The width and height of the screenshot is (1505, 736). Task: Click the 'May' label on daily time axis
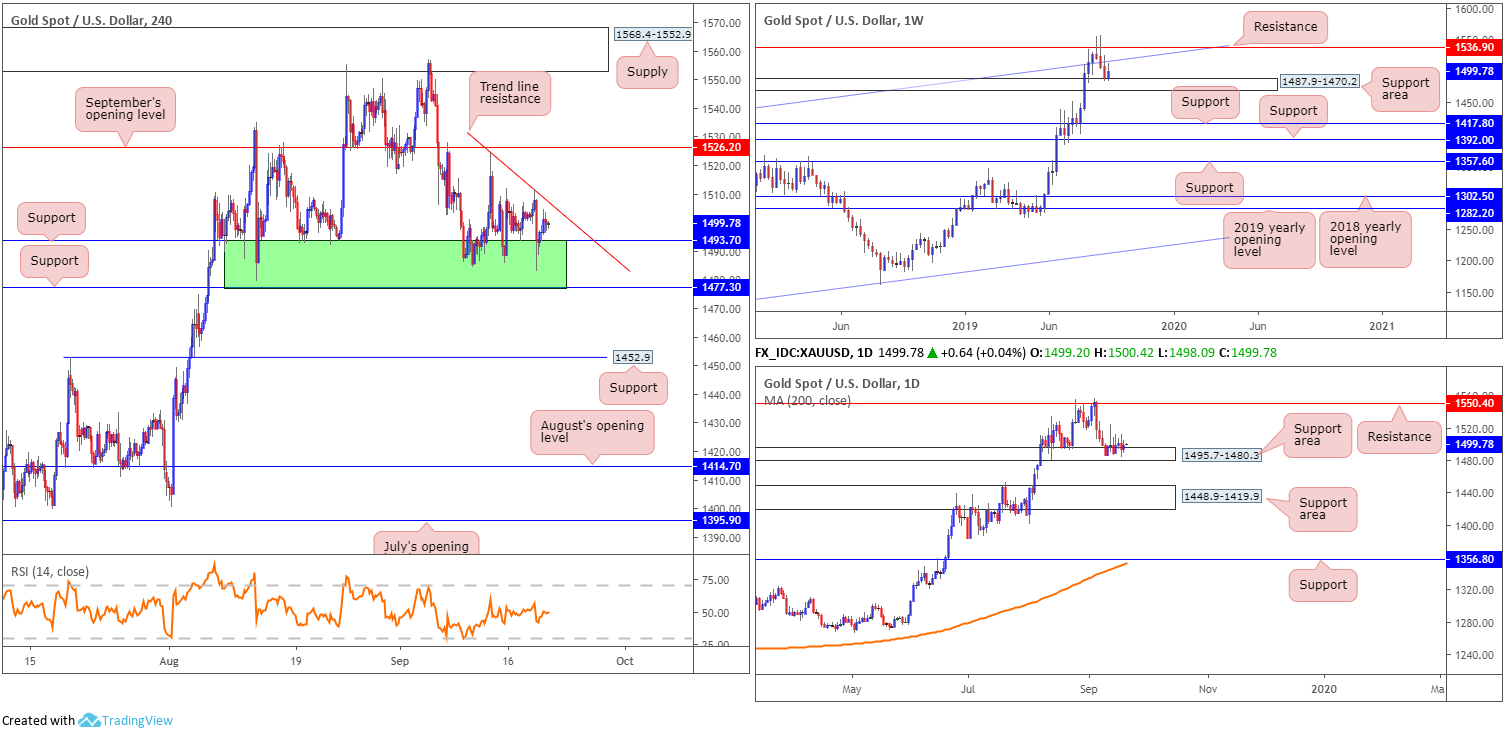pyautogui.click(x=851, y=689)
